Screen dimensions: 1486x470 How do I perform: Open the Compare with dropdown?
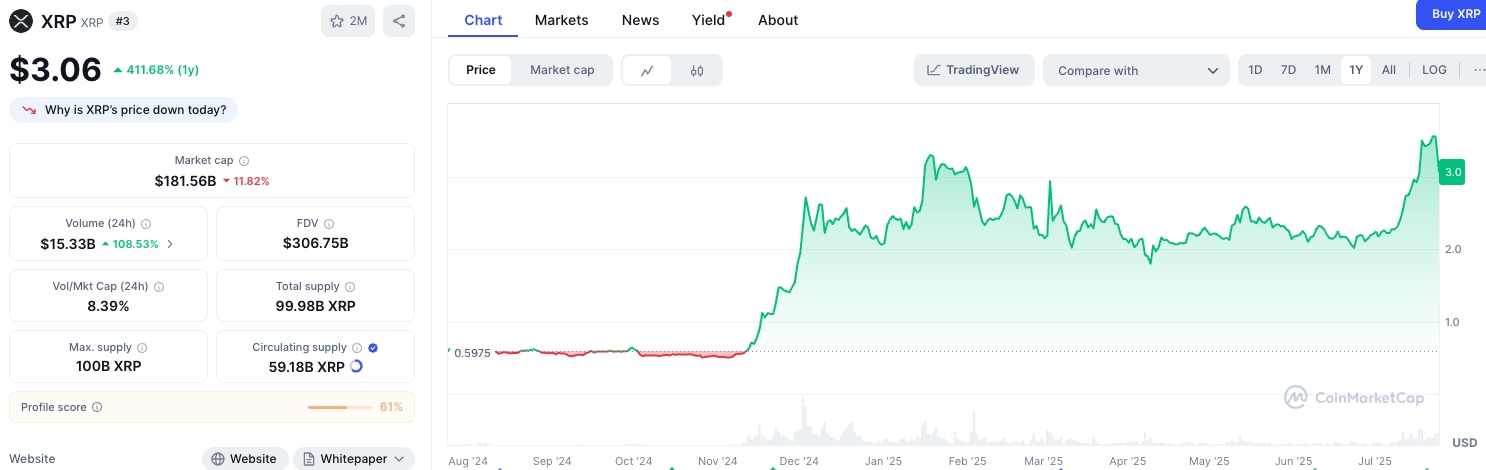pos(1137,70)
